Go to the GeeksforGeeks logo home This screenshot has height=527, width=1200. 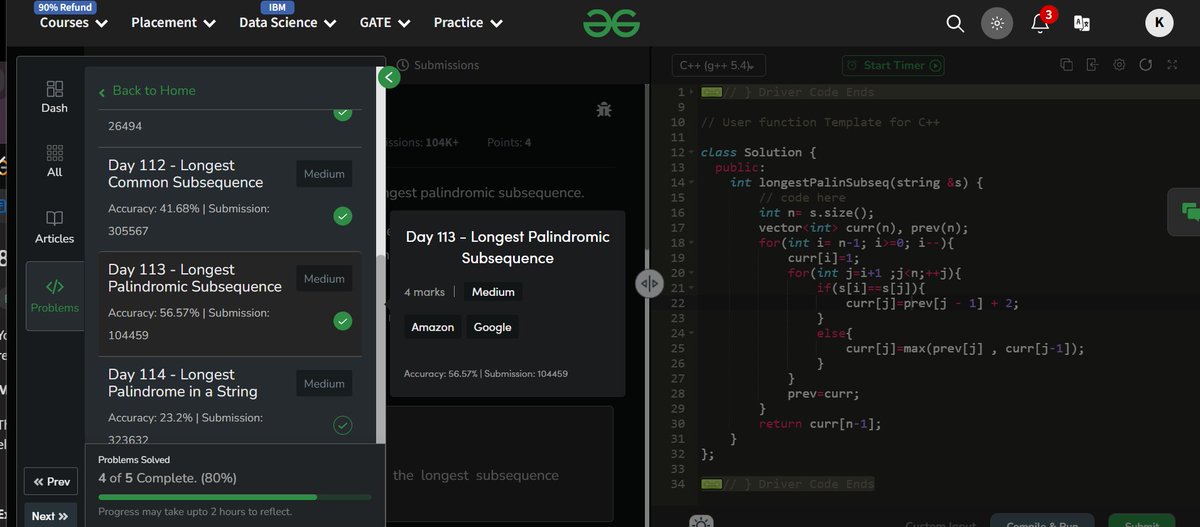(612, 23)
